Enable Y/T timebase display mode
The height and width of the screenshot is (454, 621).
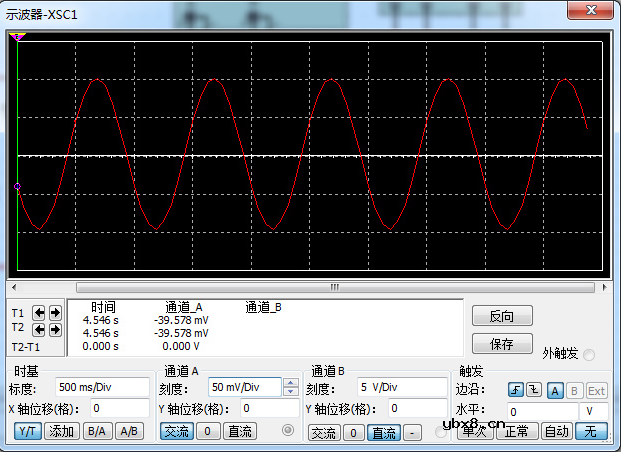27,431
